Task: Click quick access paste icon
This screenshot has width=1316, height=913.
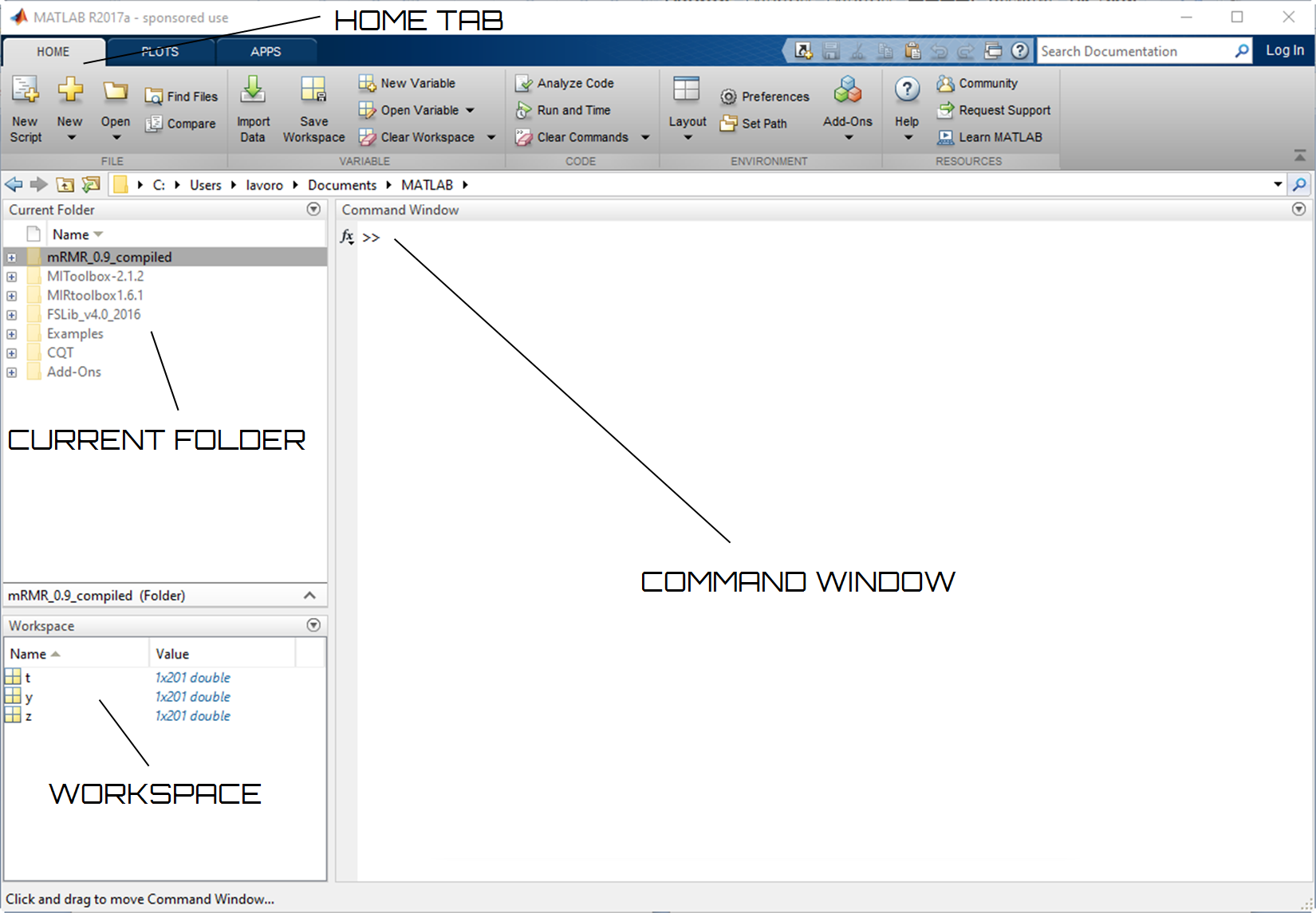Action: 912,51
